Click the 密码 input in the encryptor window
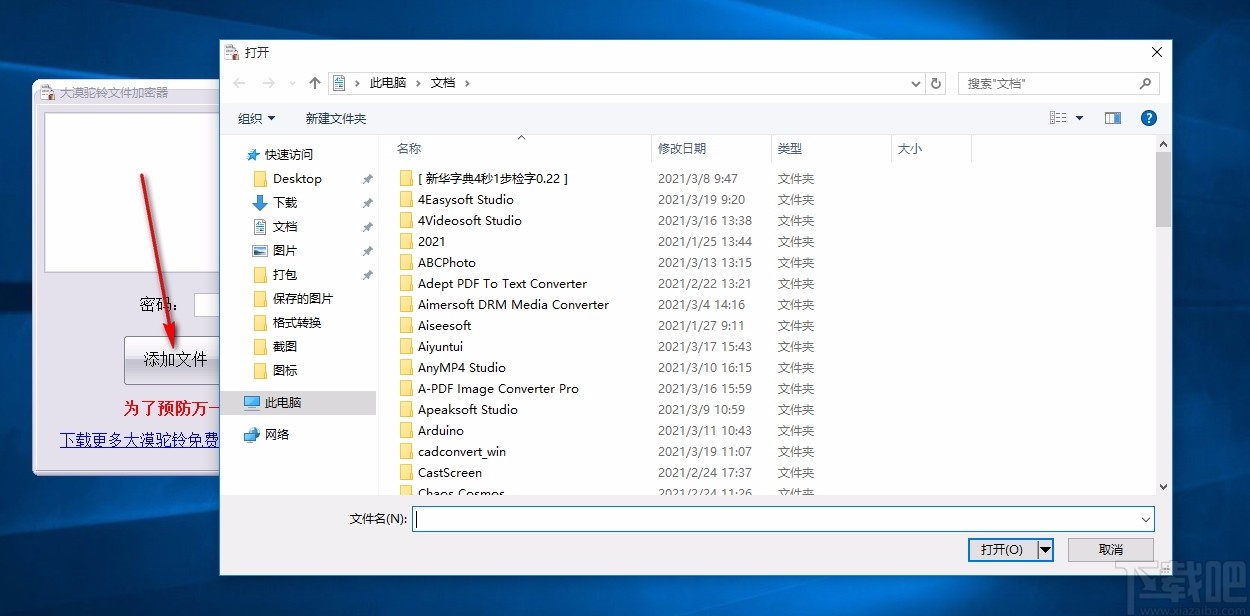This screenshot has width=1250, height=616. tap(207, 304)
